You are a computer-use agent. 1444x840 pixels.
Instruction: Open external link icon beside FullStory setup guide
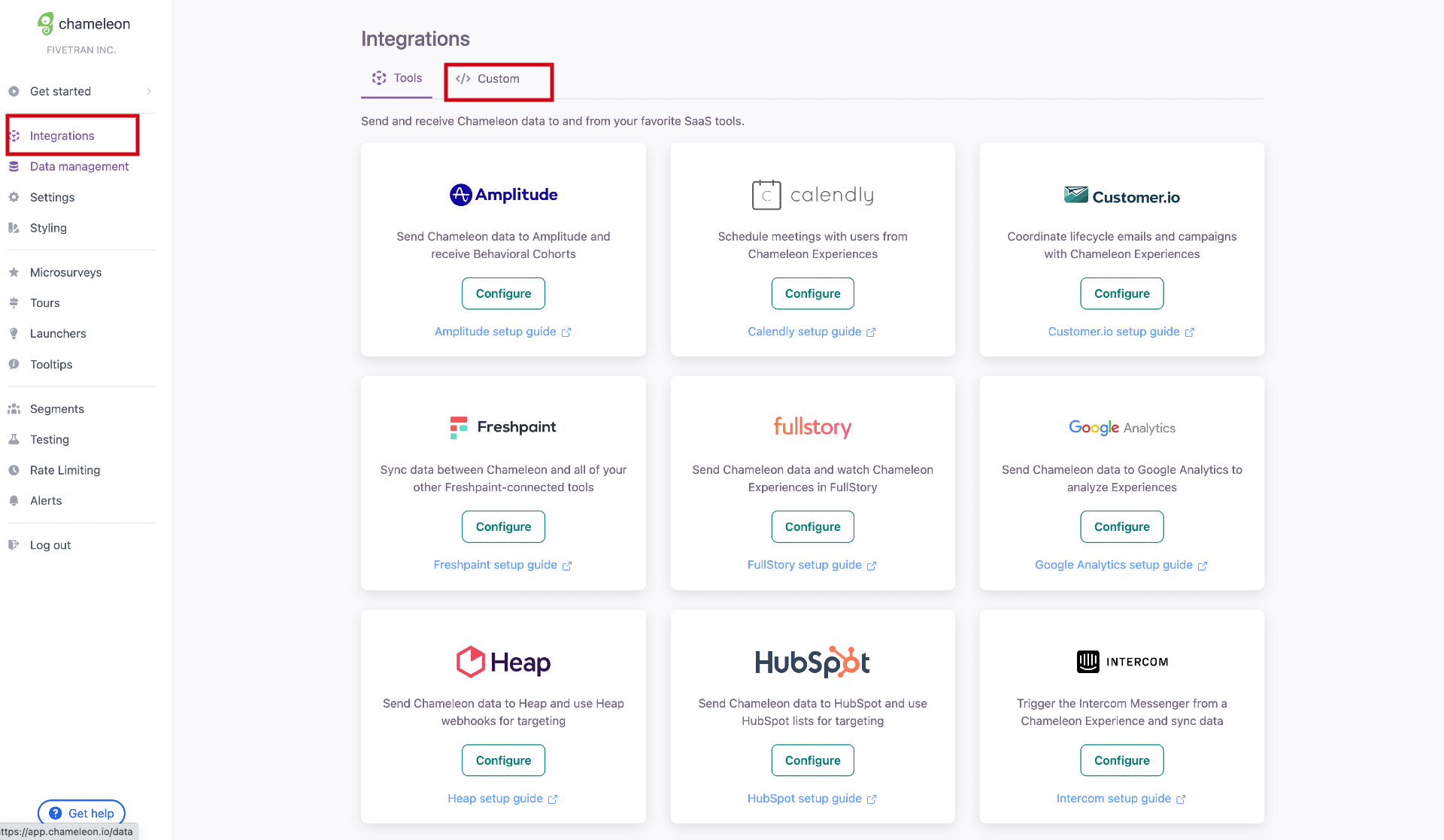(872, 566)
